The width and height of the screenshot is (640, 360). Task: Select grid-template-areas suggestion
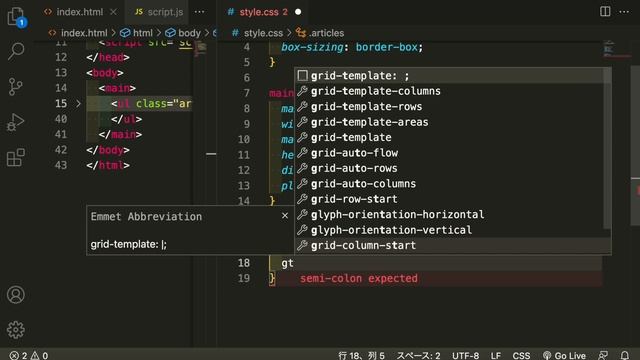tap(449, 122)
